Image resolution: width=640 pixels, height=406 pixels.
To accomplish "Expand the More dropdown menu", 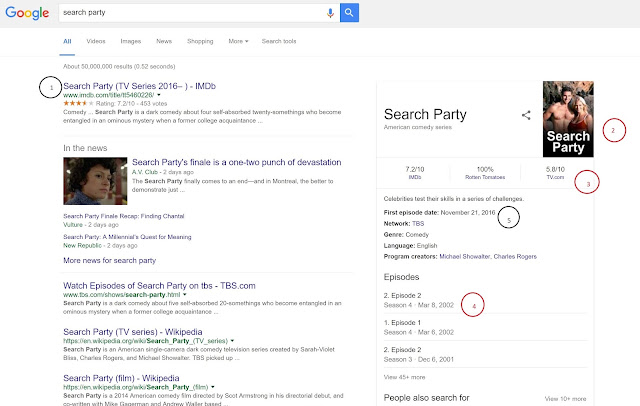I will [x=238, y=41].
